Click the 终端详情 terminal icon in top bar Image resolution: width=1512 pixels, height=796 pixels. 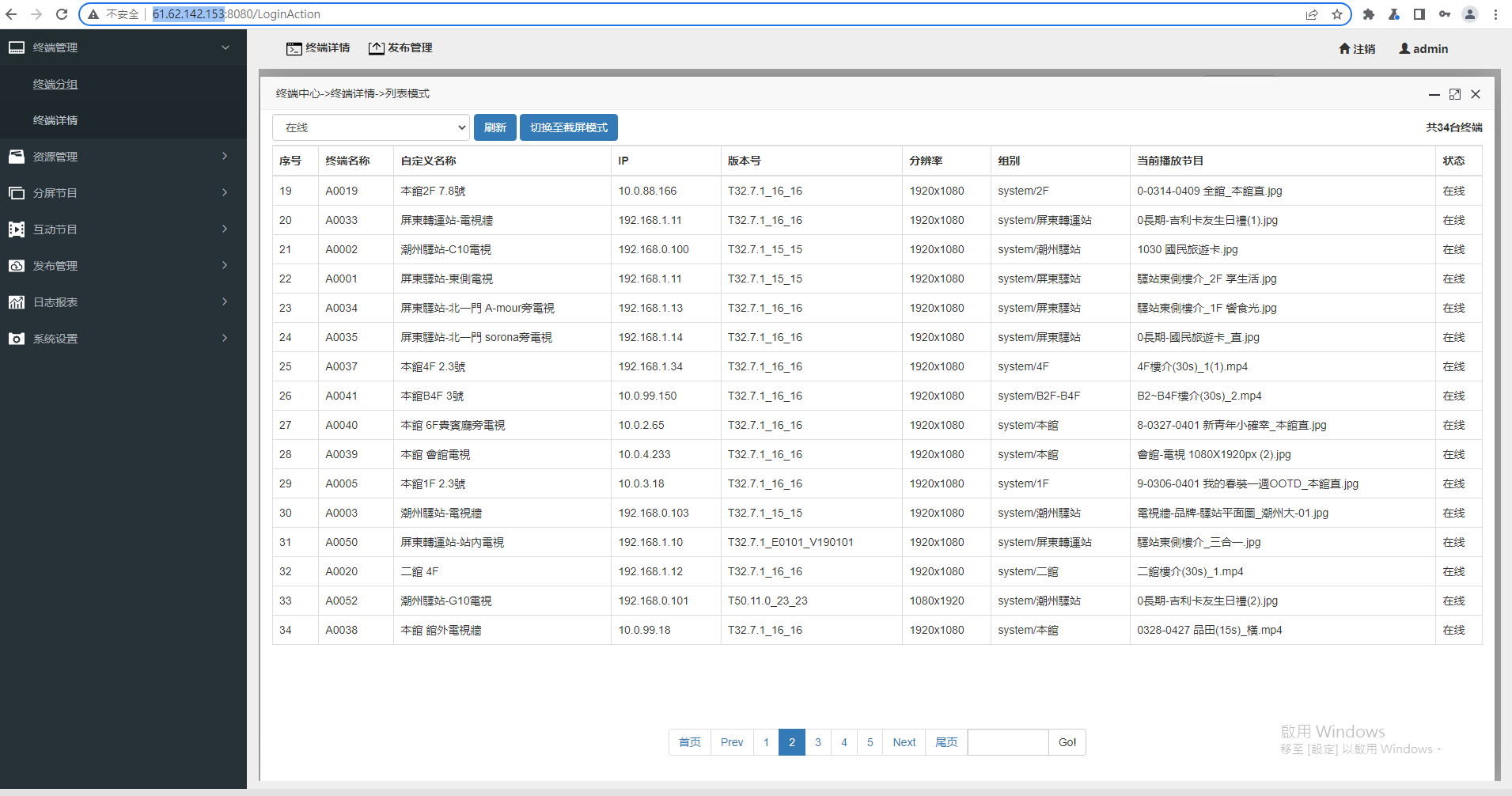(x=294, y=48)
